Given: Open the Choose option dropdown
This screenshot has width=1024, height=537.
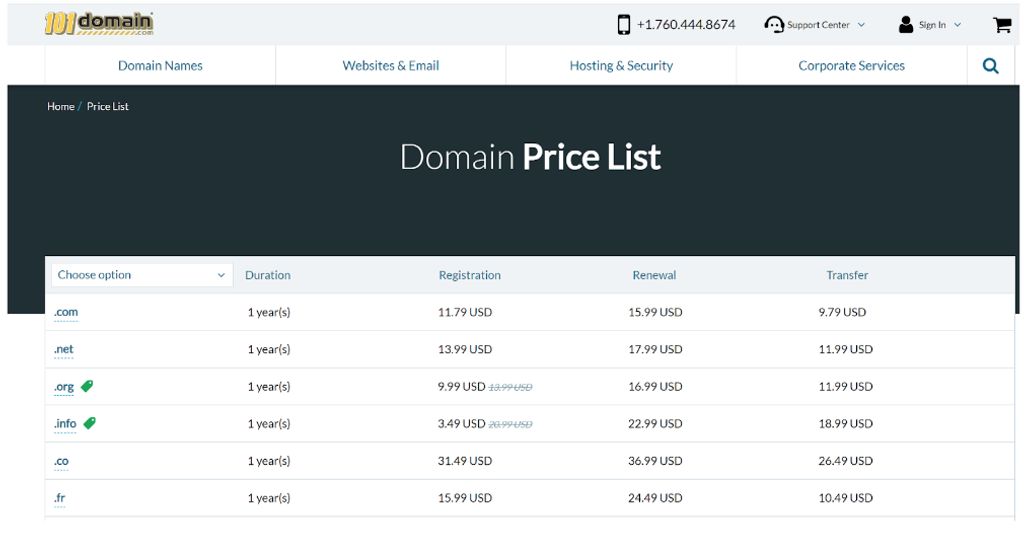Looking at the screenshot, I should click(142, 275).
